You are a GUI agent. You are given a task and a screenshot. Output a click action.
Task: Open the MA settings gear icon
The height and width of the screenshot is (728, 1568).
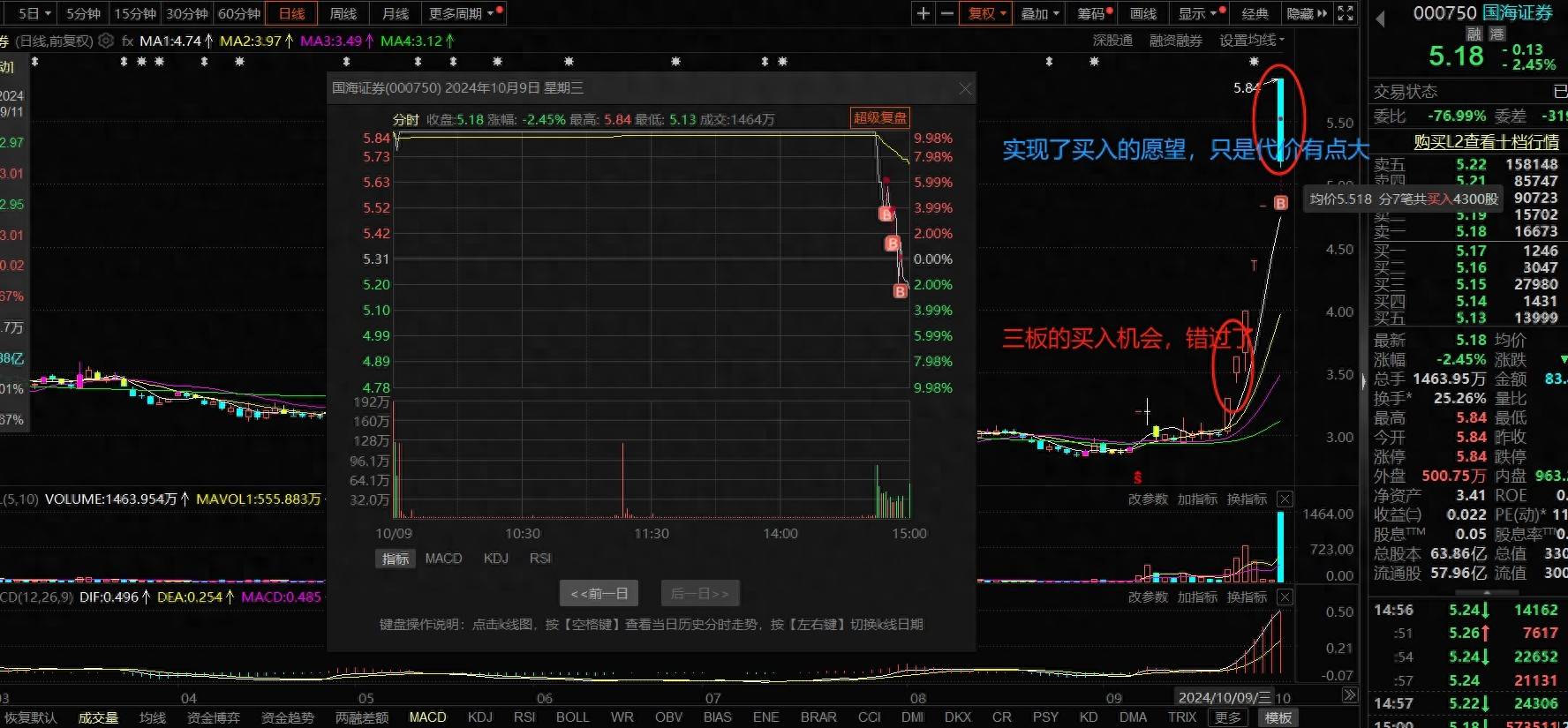tap(106, 41)
